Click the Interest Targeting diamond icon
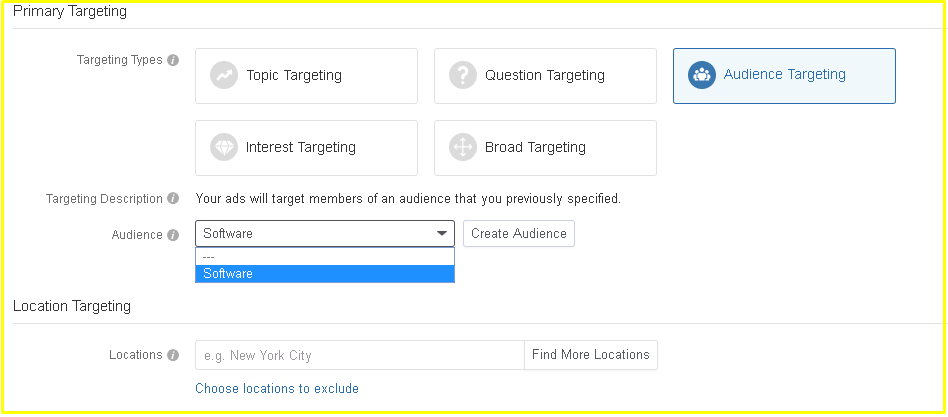948x417 pixels. 224,147
